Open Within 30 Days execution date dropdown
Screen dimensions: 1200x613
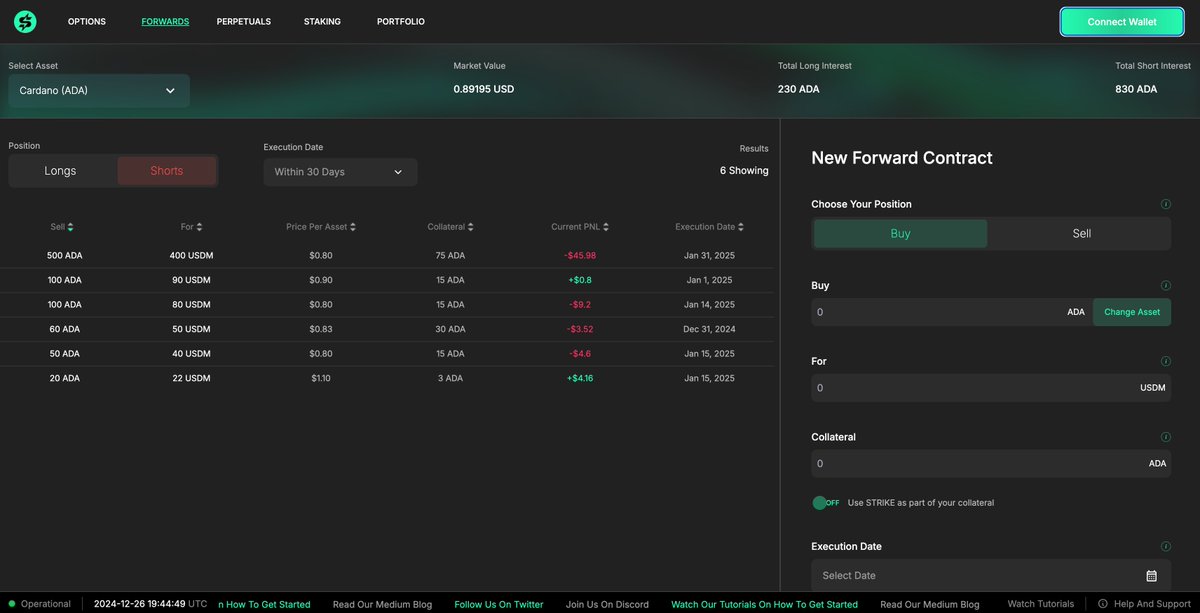pos(340,172)
